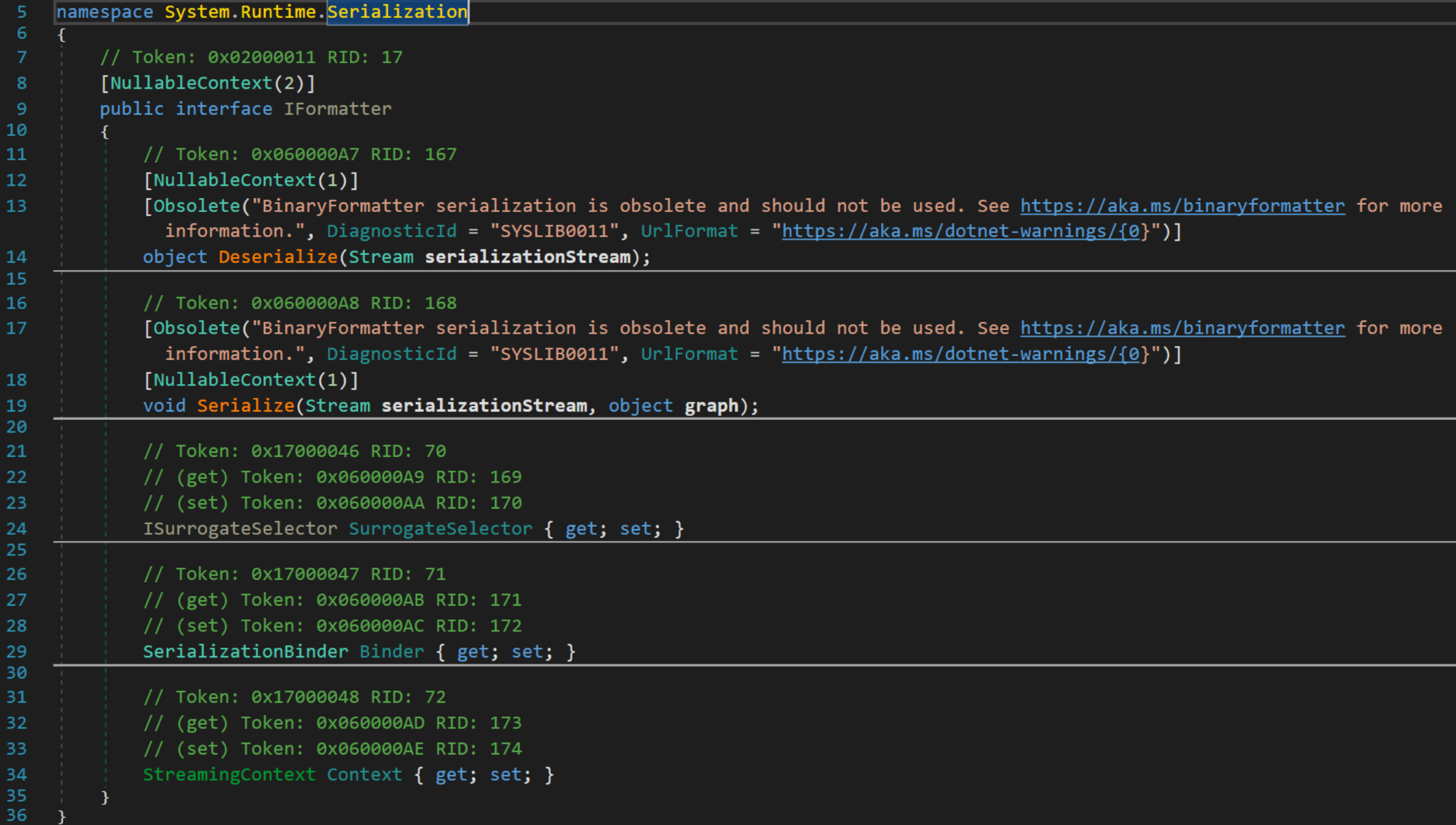Viewport: 1456px width, 825px height.
Task: Click Obsolete attribute on line 13
Action: click(197, 206)
